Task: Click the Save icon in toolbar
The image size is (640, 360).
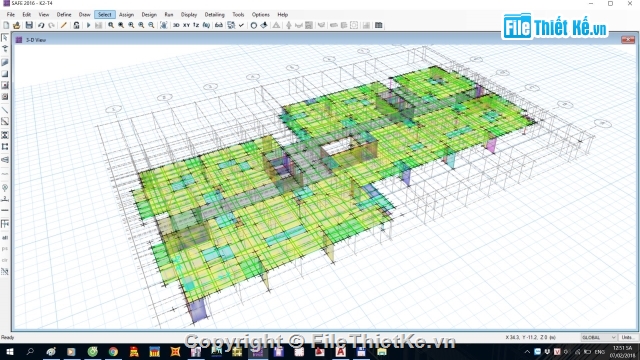Action: (29, 25)
